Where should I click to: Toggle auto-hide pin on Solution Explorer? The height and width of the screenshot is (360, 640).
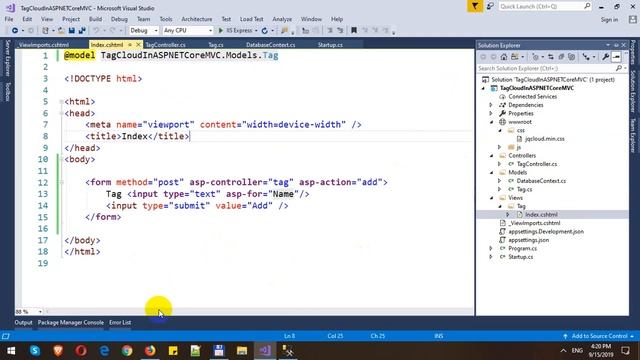point(616,45)
